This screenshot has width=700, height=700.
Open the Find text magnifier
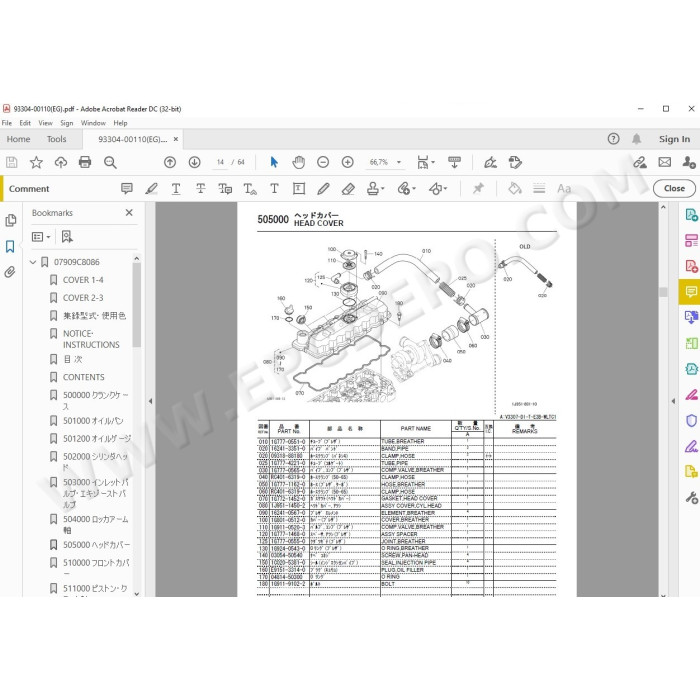click(110, 162)
